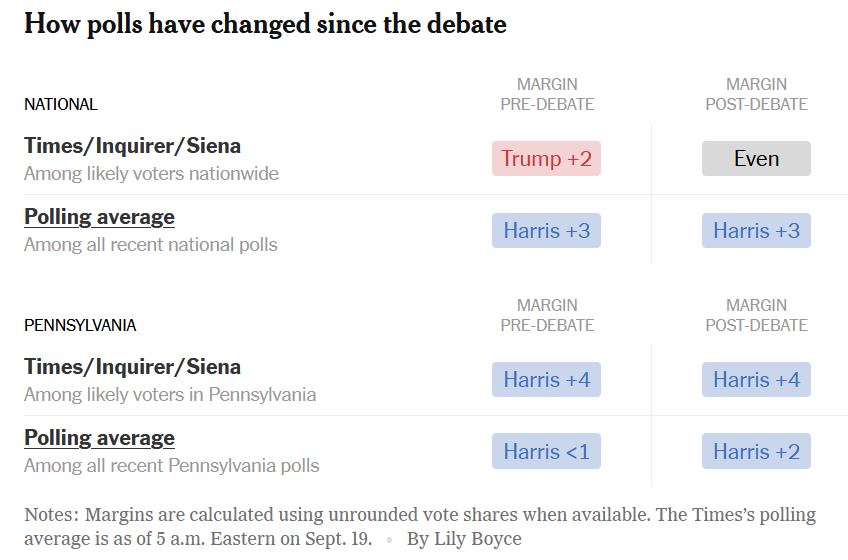848x560 pixels.
Task: Click Pennsylvania pre-debate Harris +4 badge
Action: [x=546, y=380]
